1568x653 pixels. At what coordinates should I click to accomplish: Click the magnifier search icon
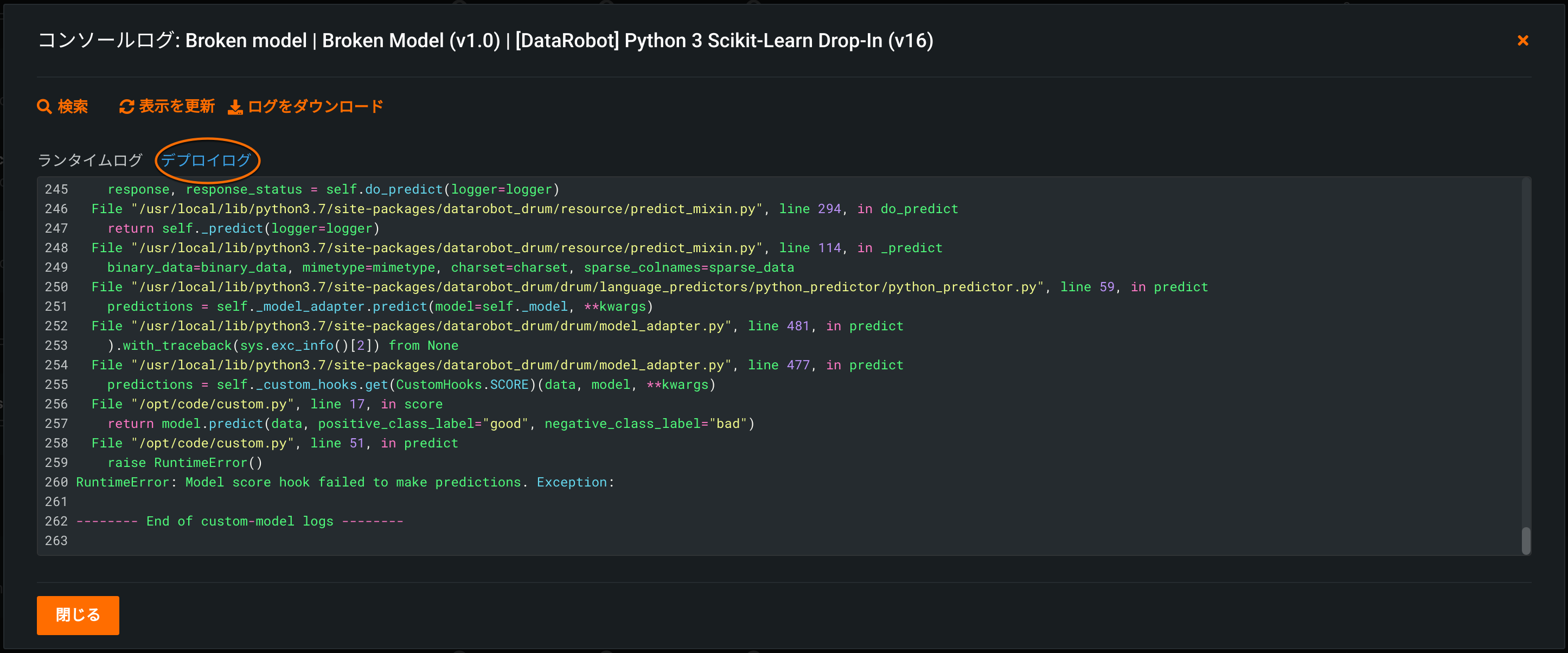click(44, 106)
